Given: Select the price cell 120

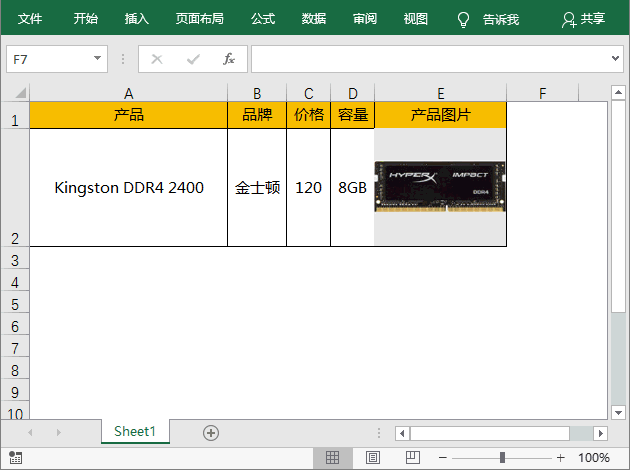Looking at the screenshot, I should (309, 188).
